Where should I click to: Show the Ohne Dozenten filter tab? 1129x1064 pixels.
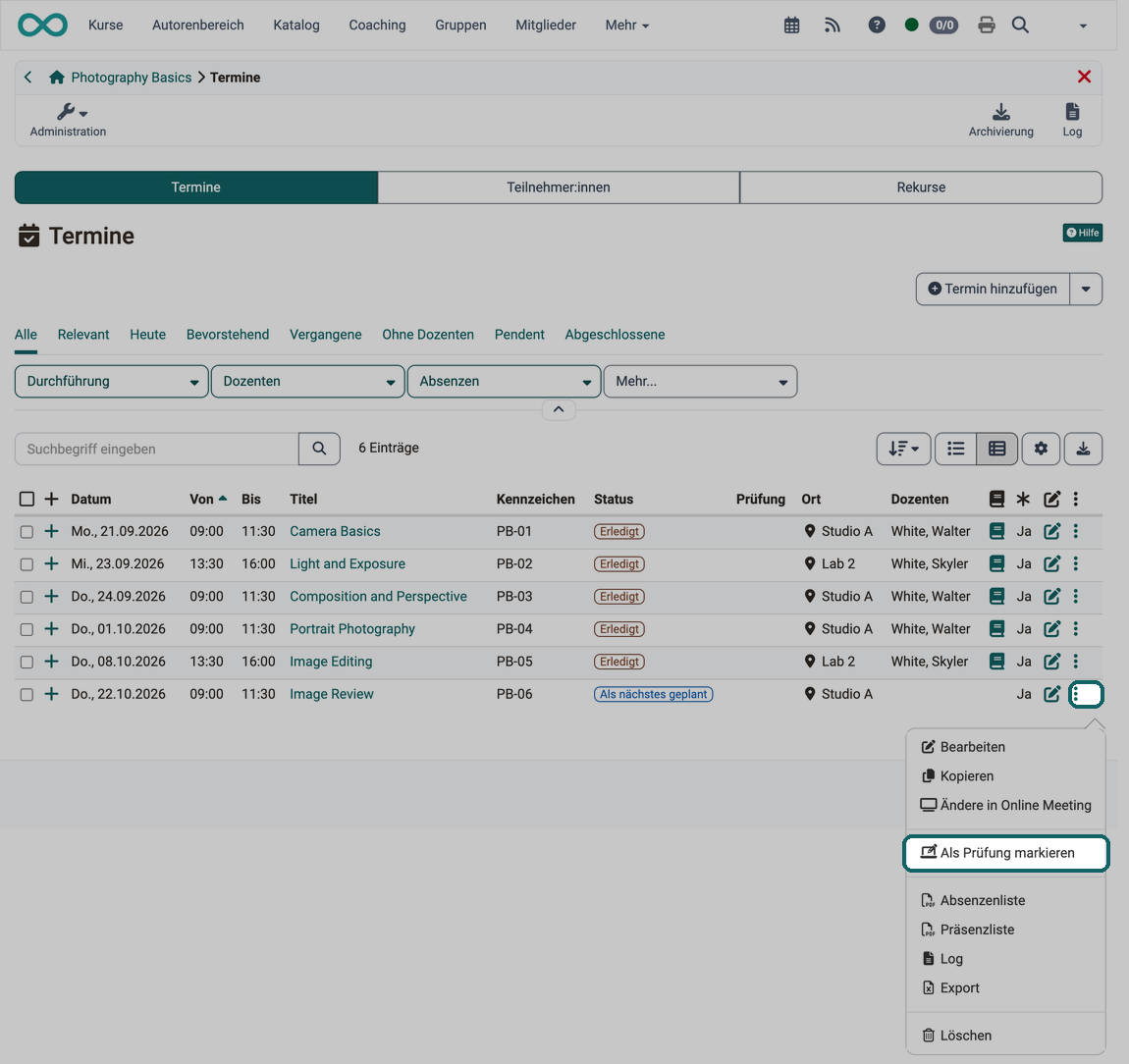pyautogui.click(x=428, y=335)
